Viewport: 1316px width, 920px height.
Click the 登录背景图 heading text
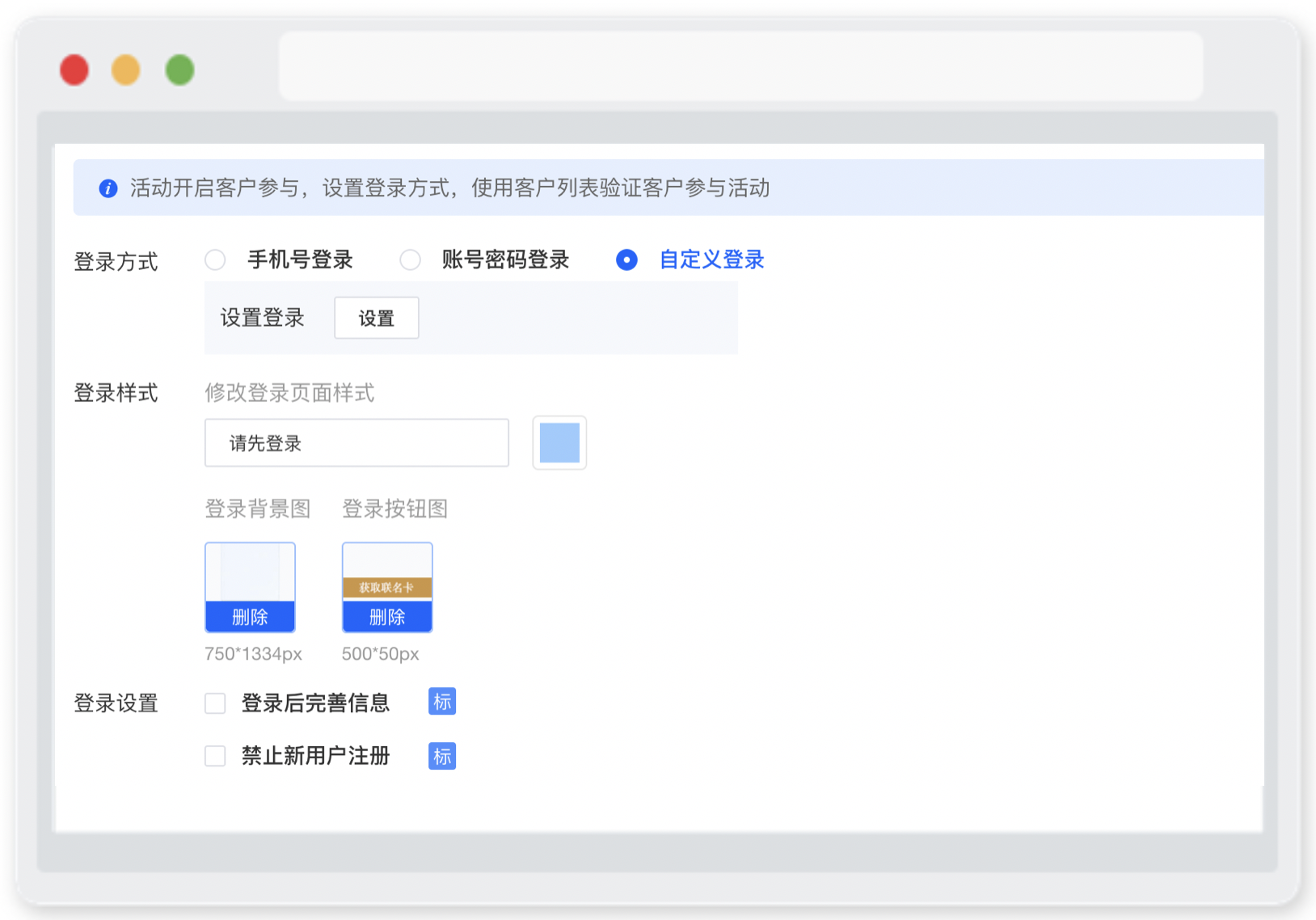[x=258, y=509]
